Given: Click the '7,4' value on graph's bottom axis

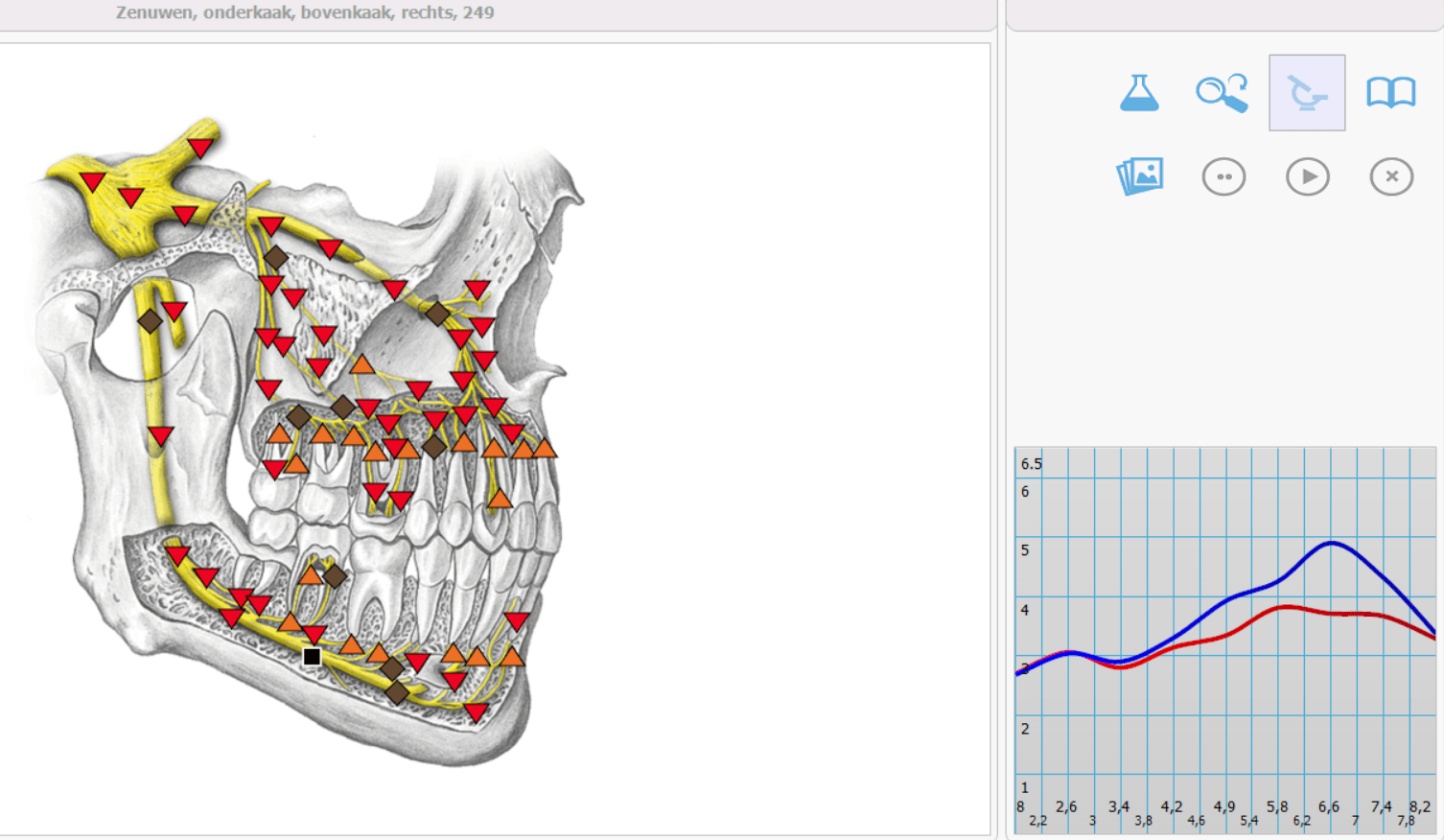Looking at the screenshot, I should click(1381, 806).
